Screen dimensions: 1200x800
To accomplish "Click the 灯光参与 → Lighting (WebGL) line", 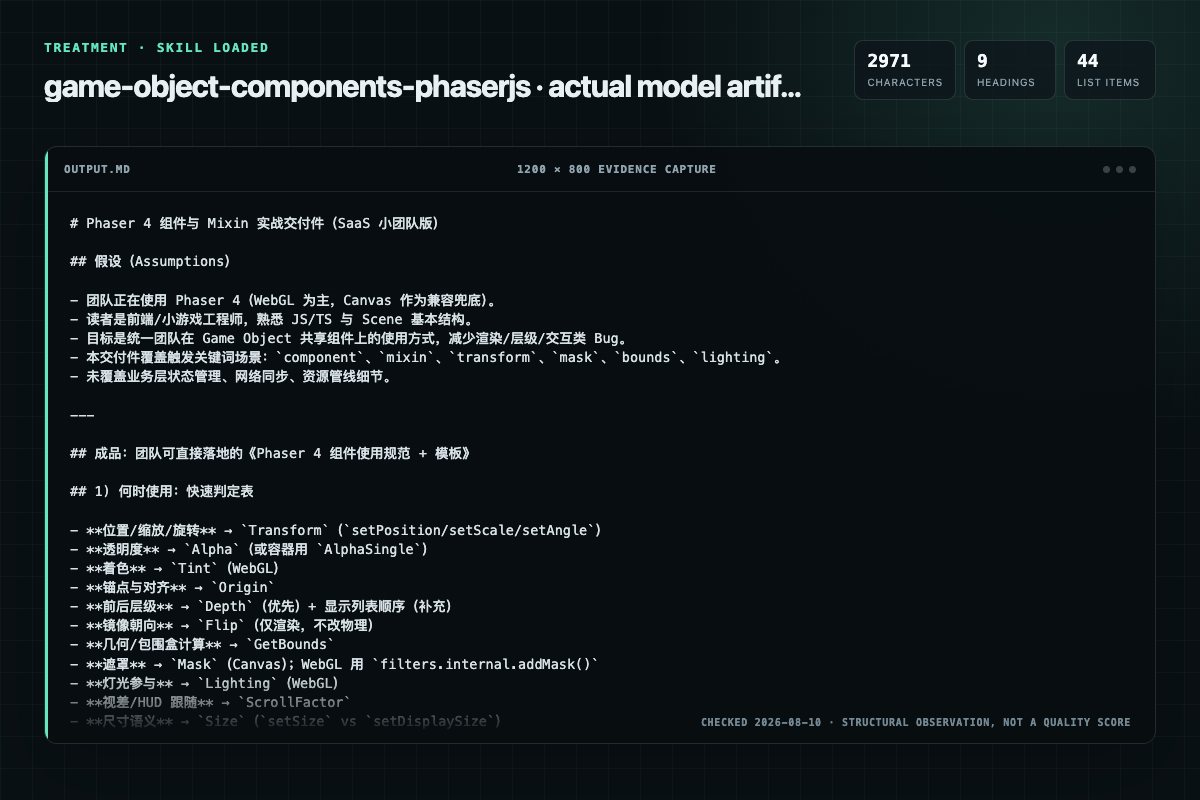I will click(204, 683).
